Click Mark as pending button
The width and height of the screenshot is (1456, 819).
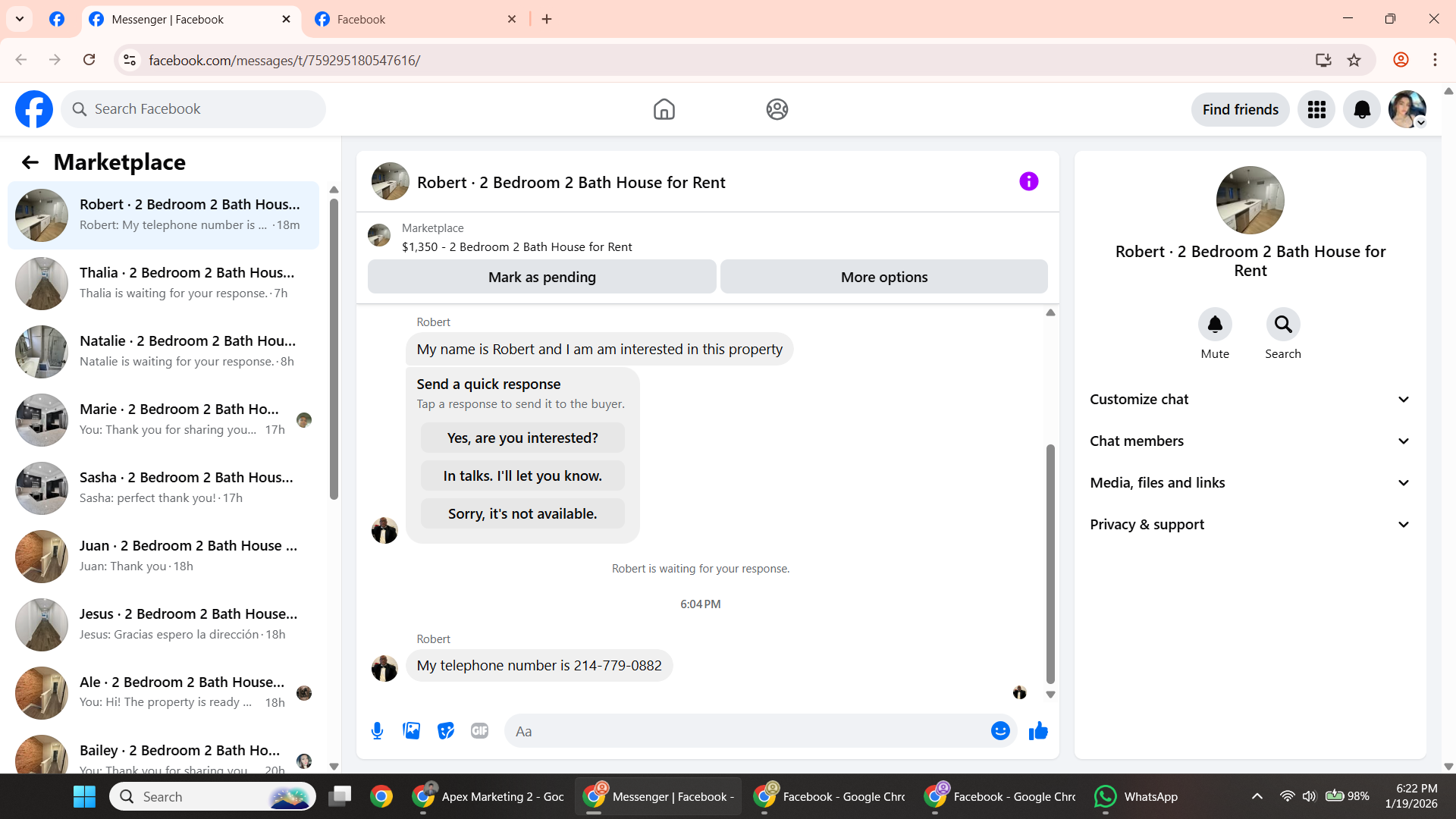point(541,278)
